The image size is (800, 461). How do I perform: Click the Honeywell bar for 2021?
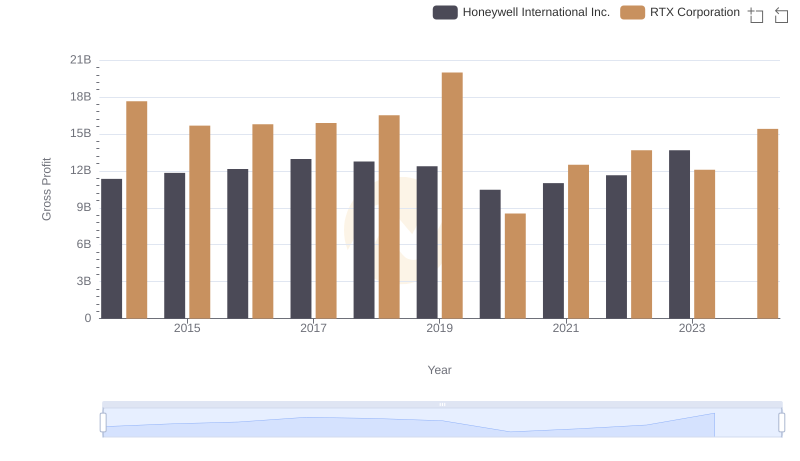coord(553,250)
